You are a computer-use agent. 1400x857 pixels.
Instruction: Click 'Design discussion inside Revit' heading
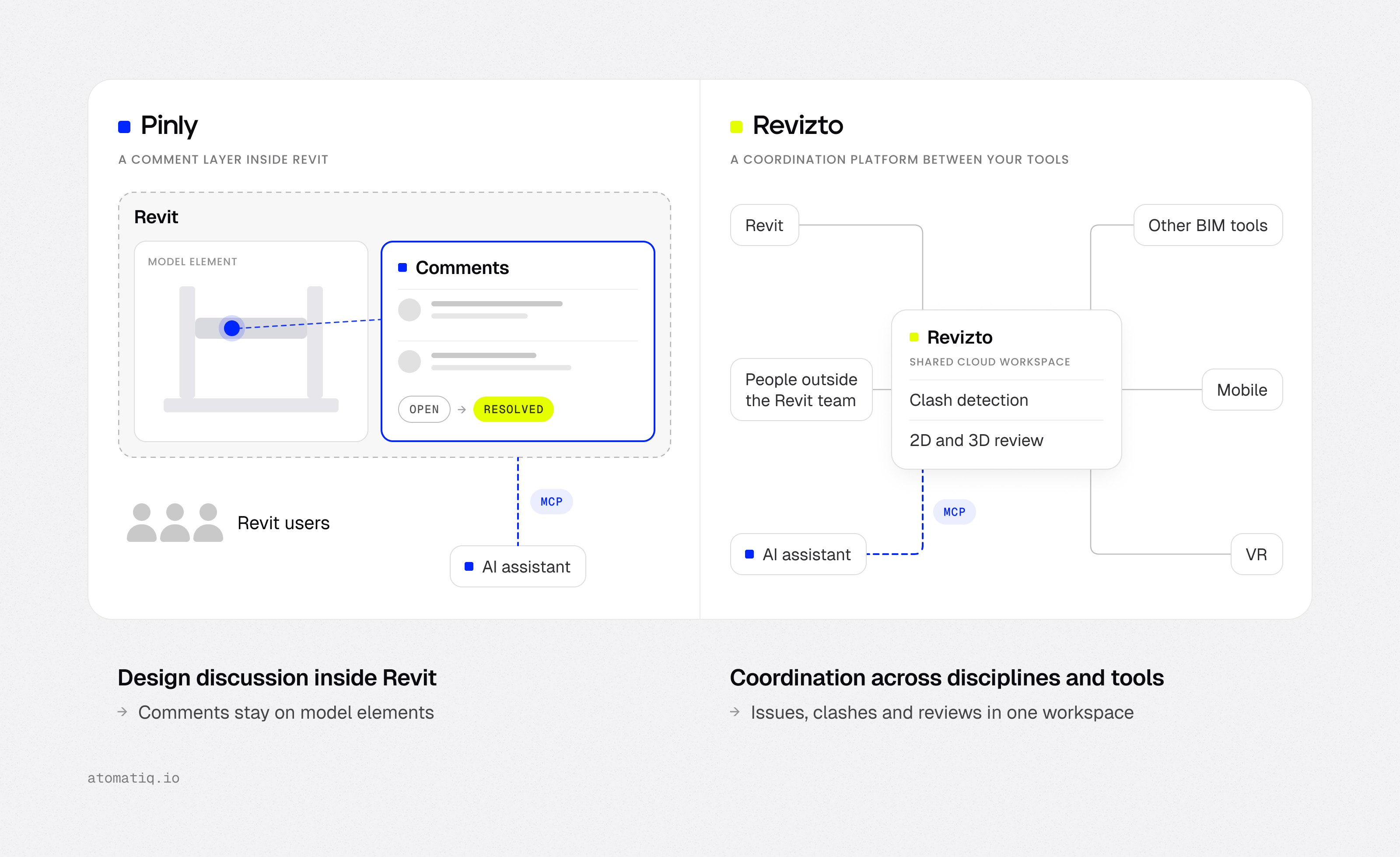(276, 678)
